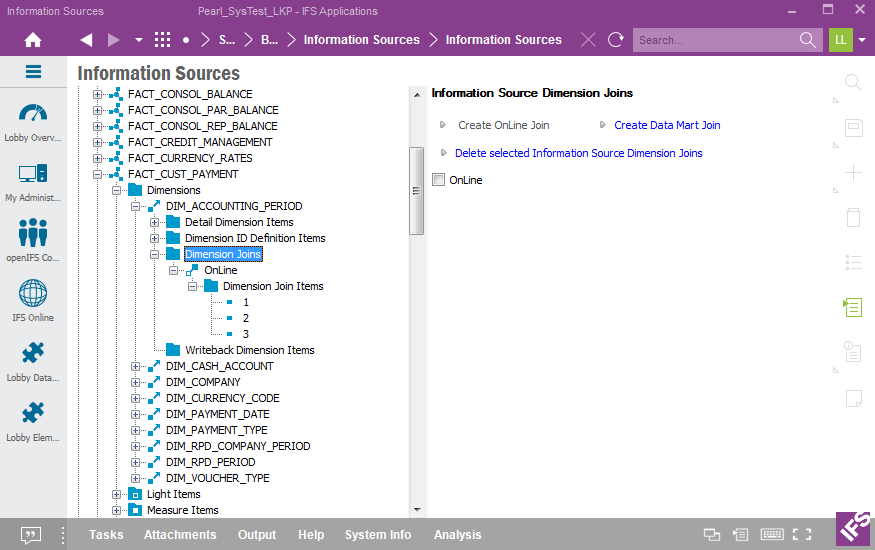
Task: Open Lobby Elements puzzle shortcut
Action: click(x=33, y=422)
